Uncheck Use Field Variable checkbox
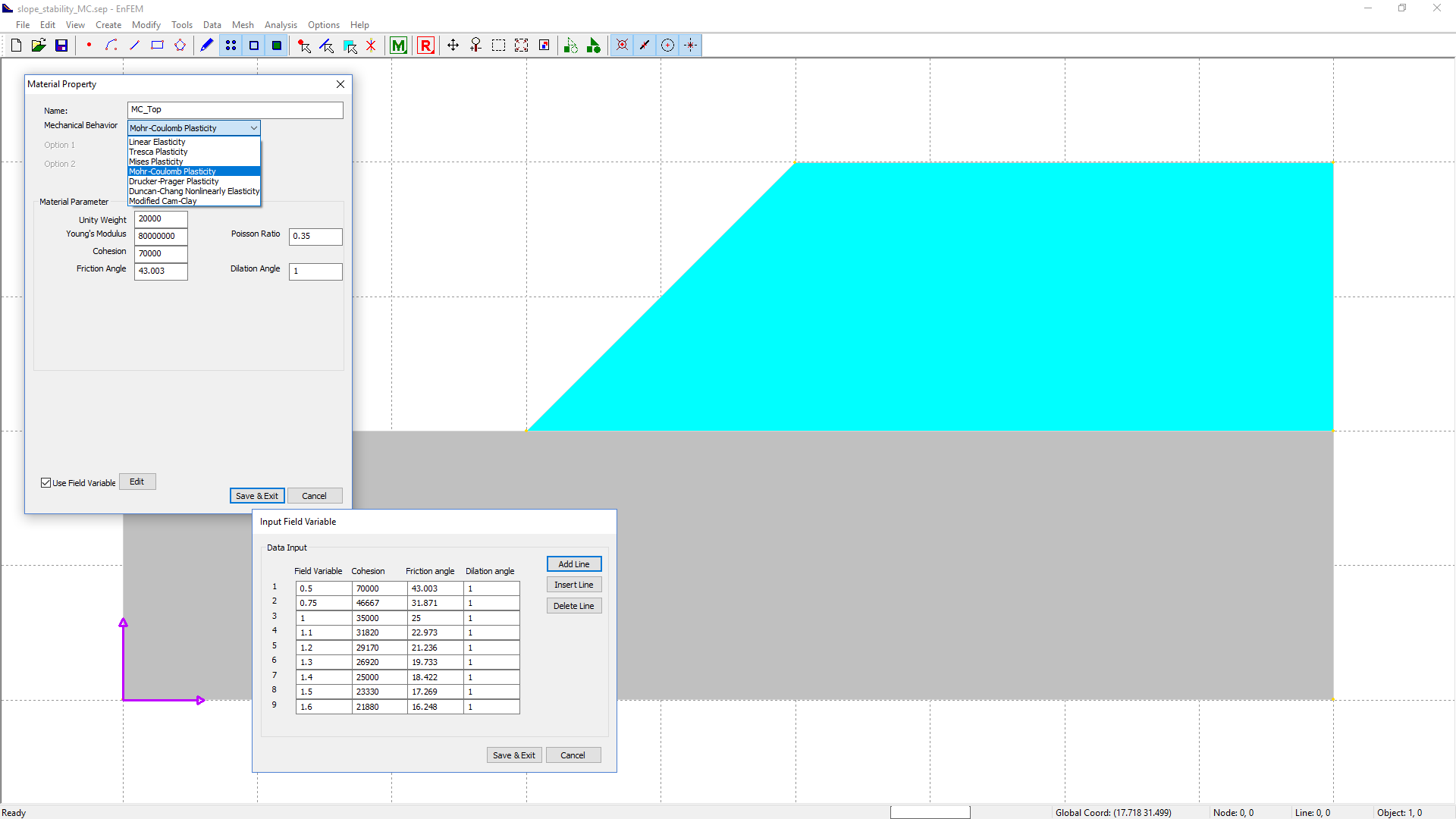The width and height of the screenshot is (1456, 819). pyautogui.click(x=46, y=483)
